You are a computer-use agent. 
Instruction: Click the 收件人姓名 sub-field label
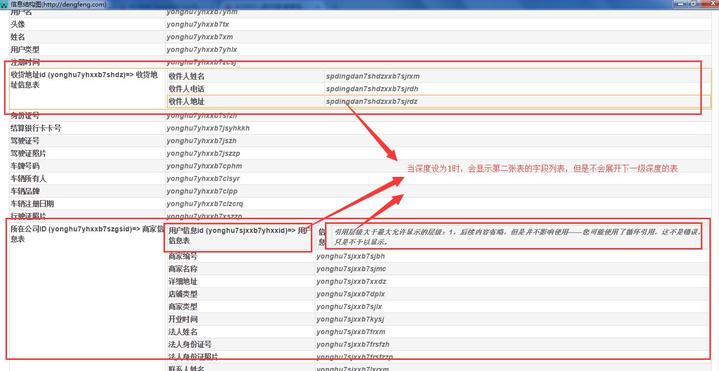[x=186, y=76]
